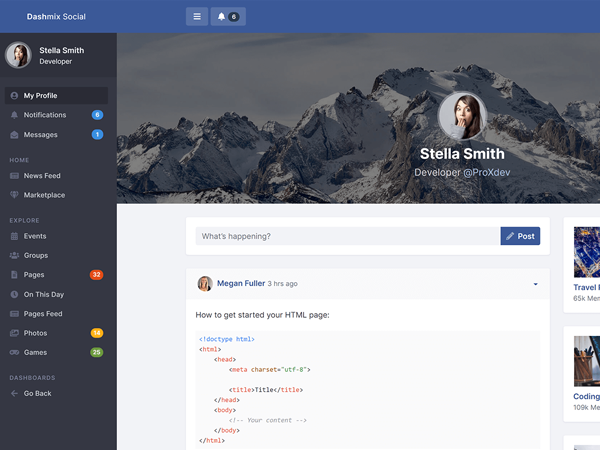Click the Games controller icon
The height and width of the screenshot is (450, 600).
(x=14, y=352)
